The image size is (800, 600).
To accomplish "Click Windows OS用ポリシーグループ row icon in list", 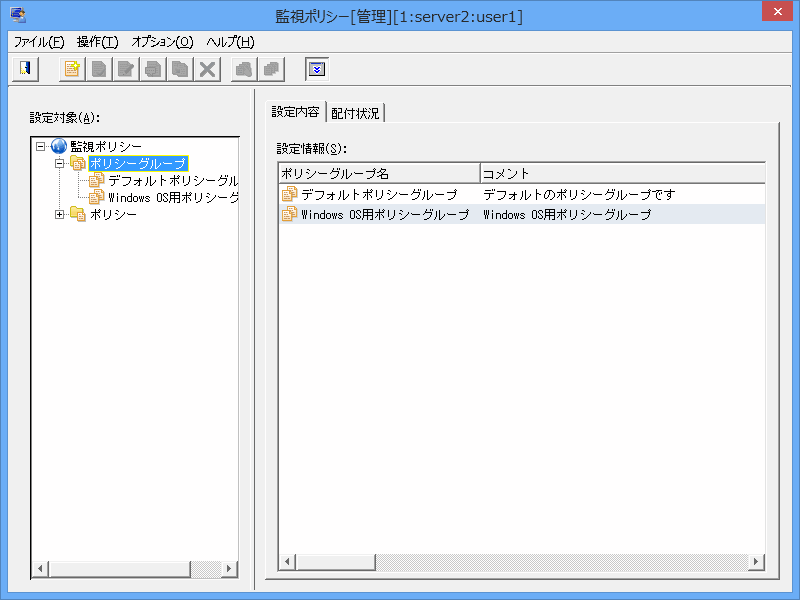I will tap(290, 214).
